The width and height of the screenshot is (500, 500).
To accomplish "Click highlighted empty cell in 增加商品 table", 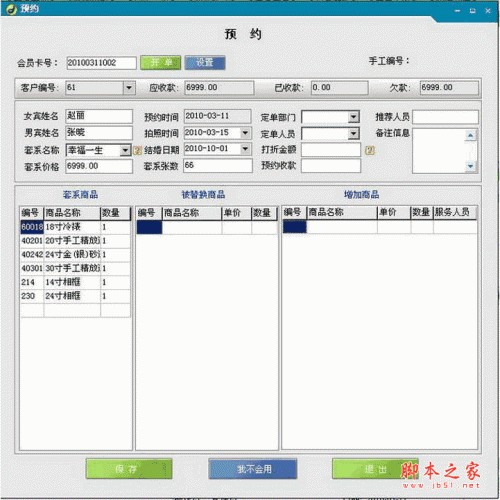I will point(295,227).
